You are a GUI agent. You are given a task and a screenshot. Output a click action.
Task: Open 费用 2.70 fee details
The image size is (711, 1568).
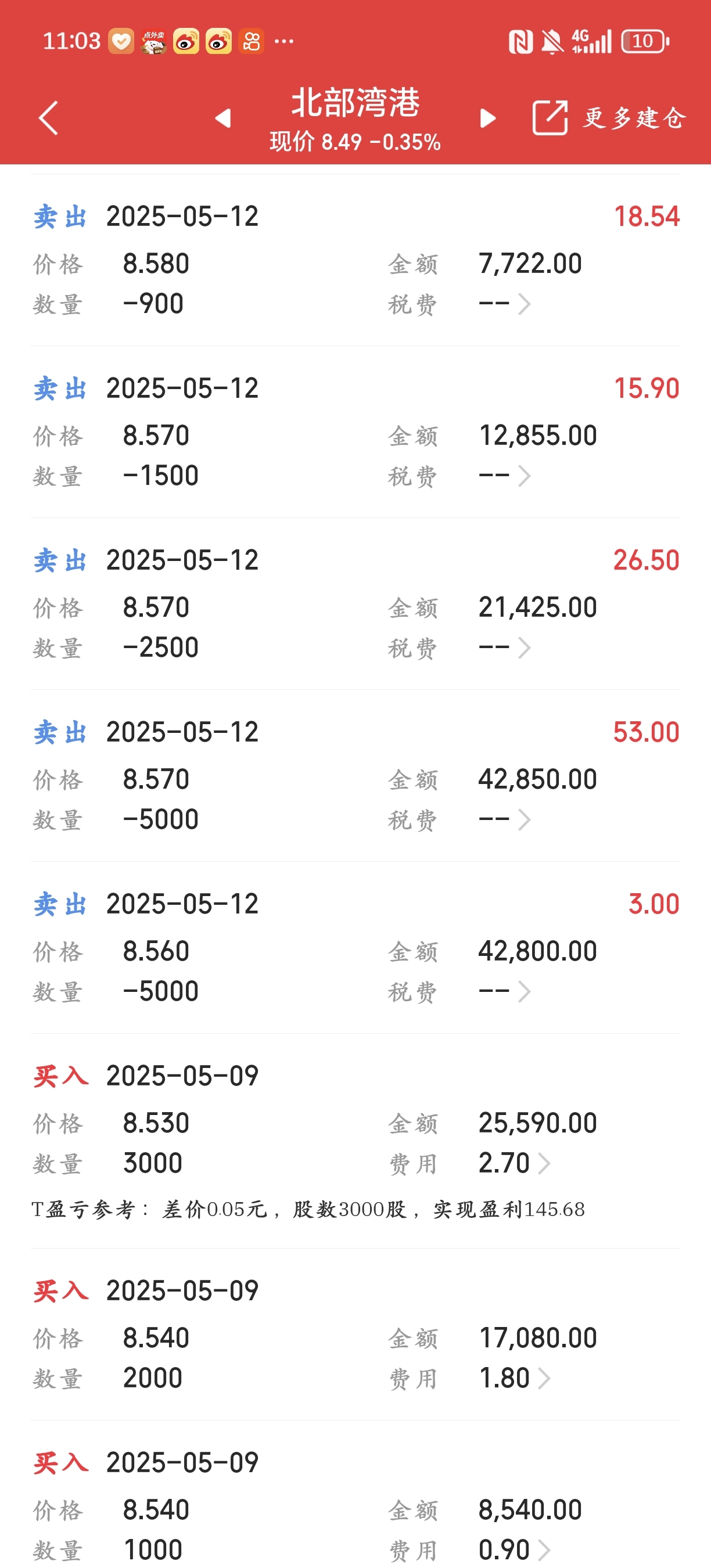click(515, 1163)
